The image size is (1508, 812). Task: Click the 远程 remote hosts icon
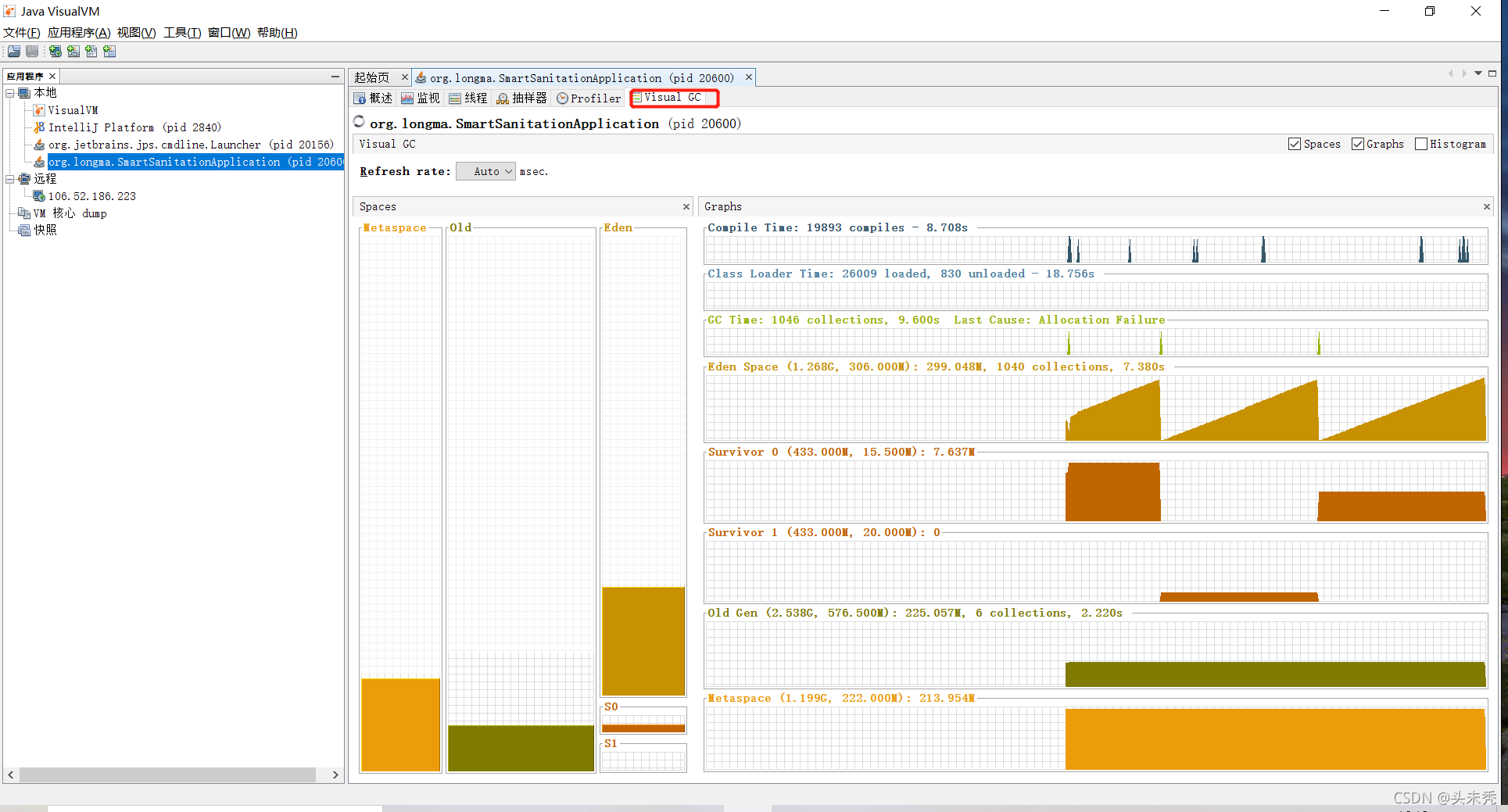point(24,179)
